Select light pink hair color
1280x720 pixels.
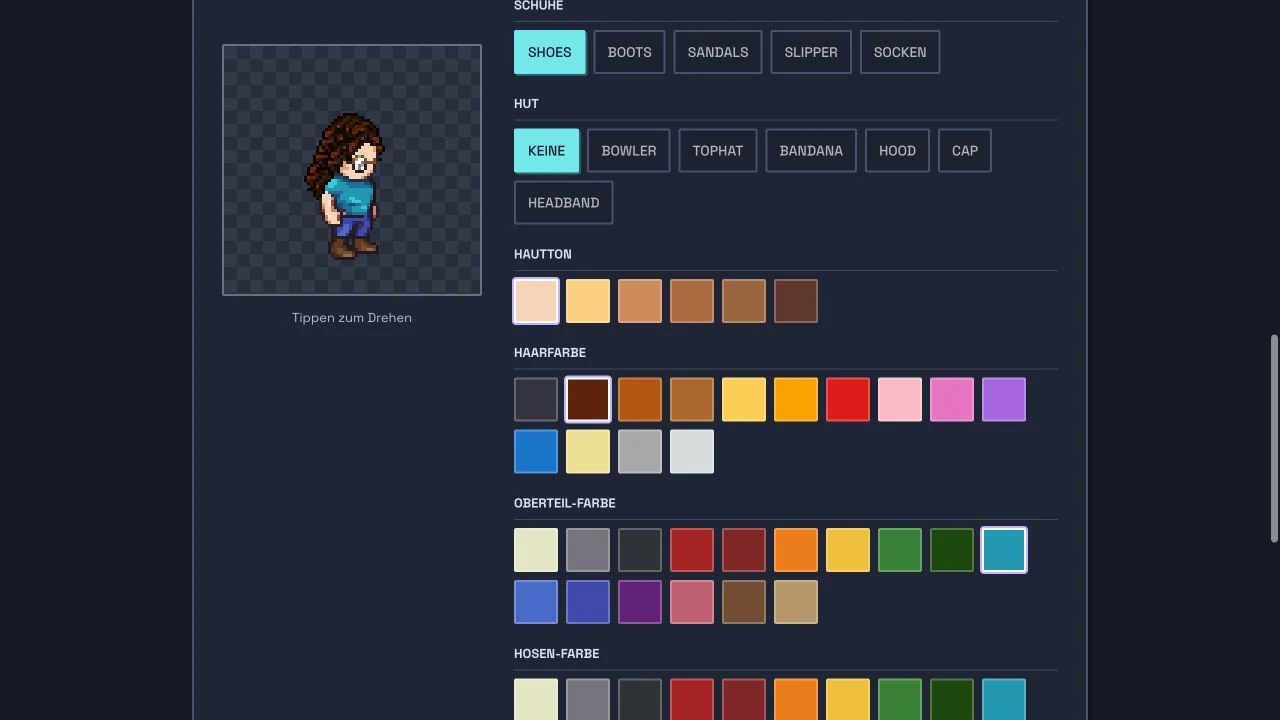[x=900, y=400]
